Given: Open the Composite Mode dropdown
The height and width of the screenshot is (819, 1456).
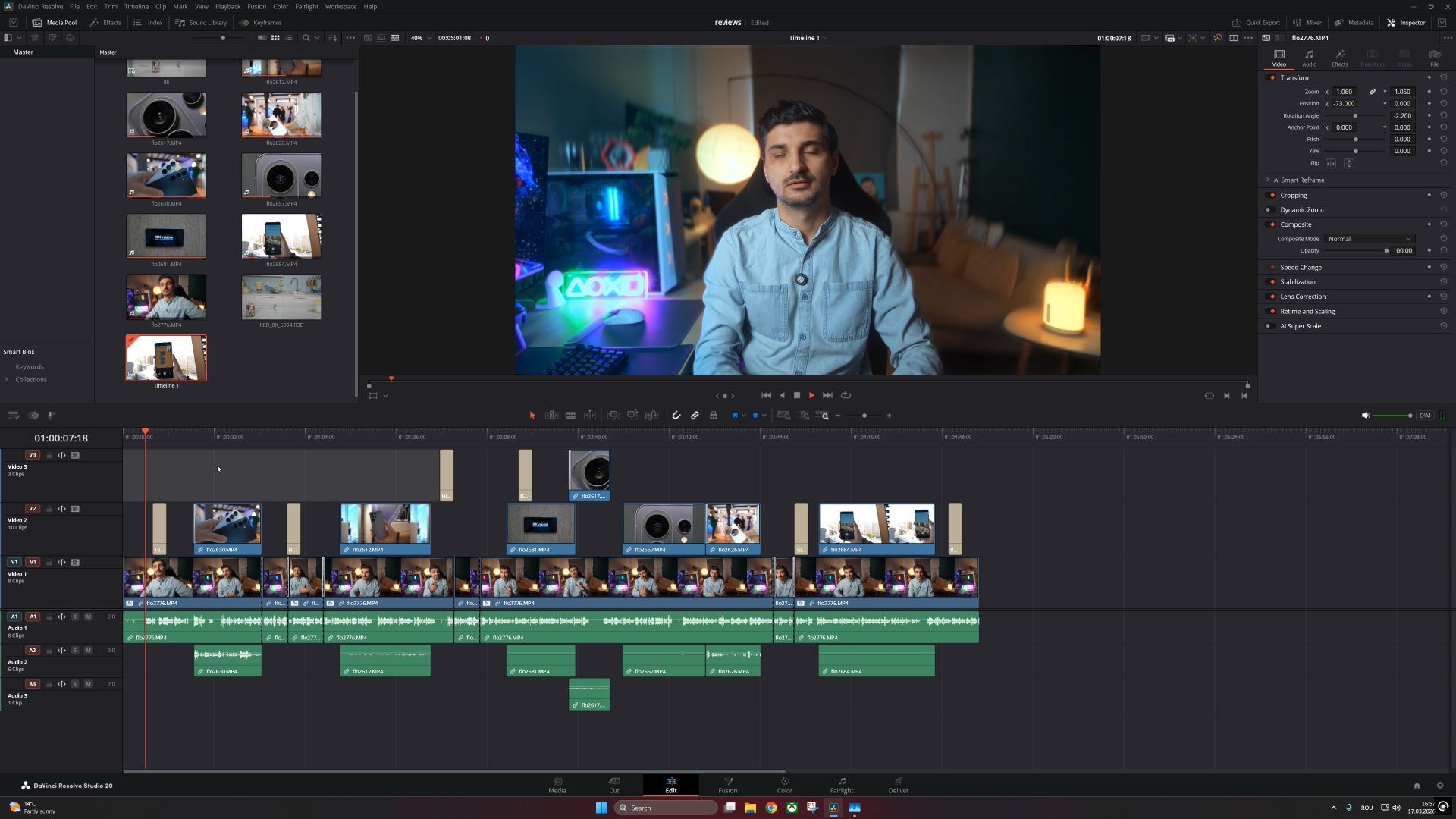Looking at the screenshot, I should 1370,239.
